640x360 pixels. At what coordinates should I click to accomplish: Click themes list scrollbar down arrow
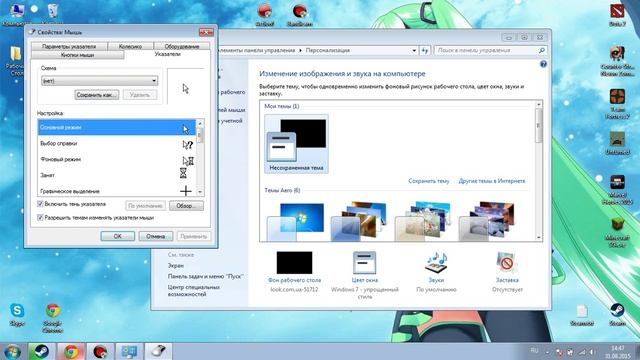pos(539,237)
